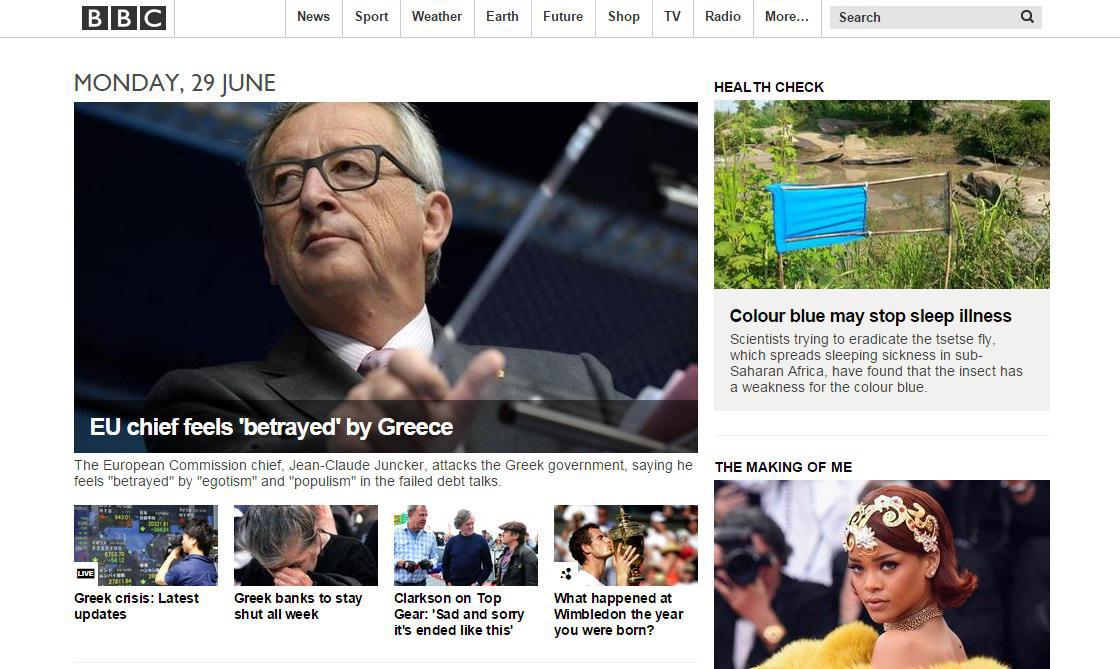Open 'EU chief feels betrayed by Greece' headline
Viewport: 1120px width, 669px height.
click(271, 427)
